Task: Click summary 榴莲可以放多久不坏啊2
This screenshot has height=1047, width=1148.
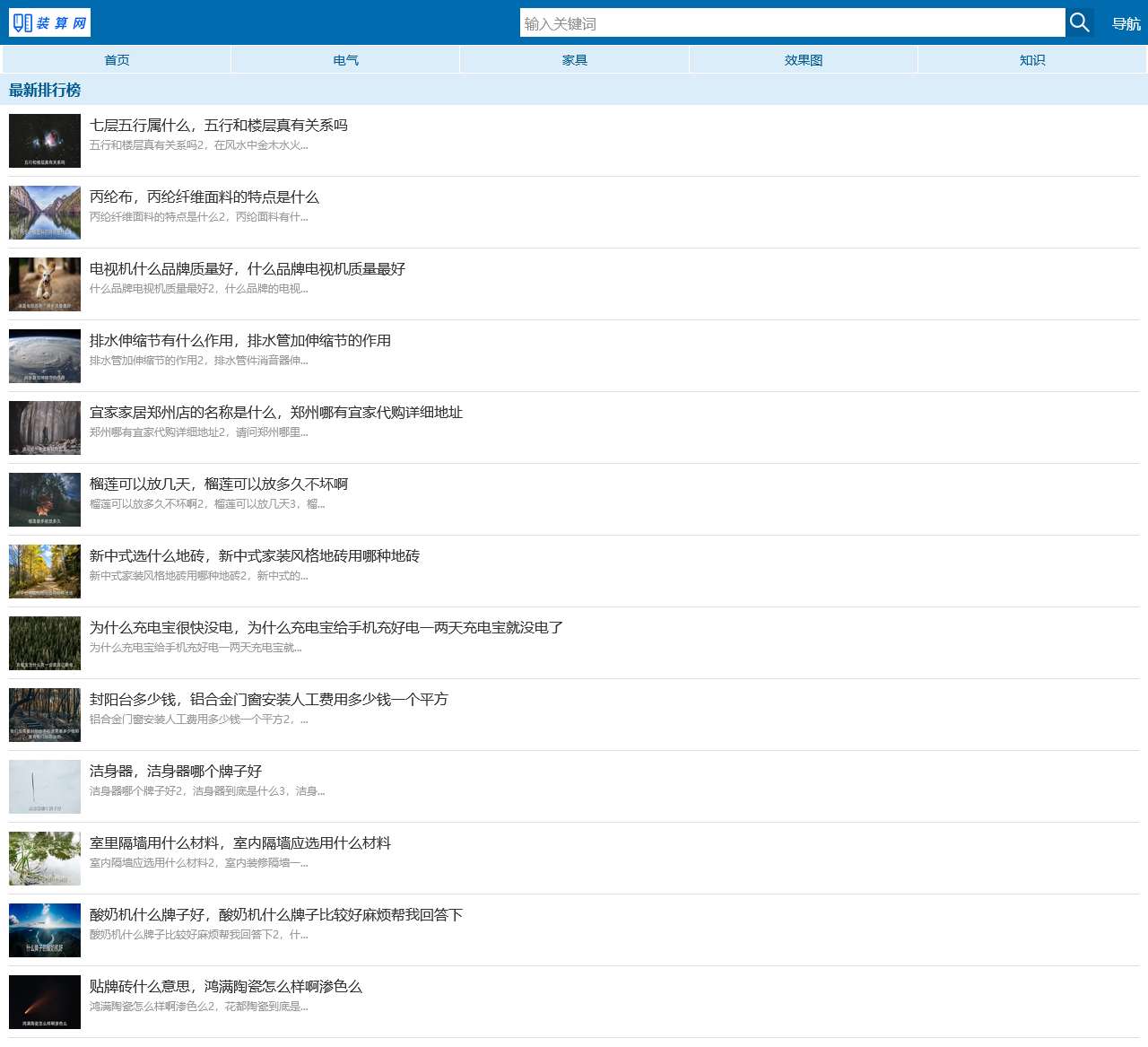Action: (207, 504)
